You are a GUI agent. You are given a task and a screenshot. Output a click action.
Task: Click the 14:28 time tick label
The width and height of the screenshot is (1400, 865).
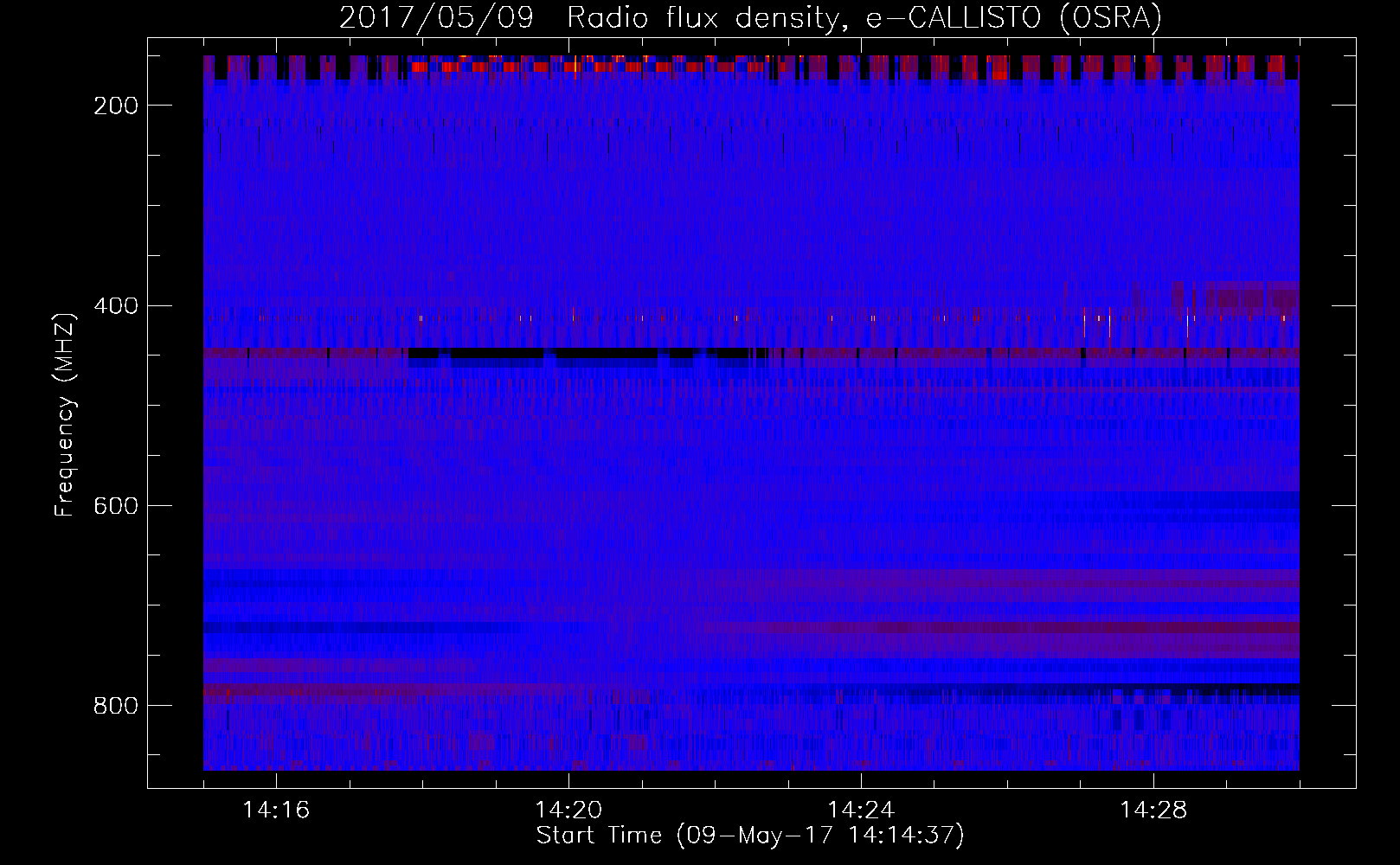pos(1153,811)
